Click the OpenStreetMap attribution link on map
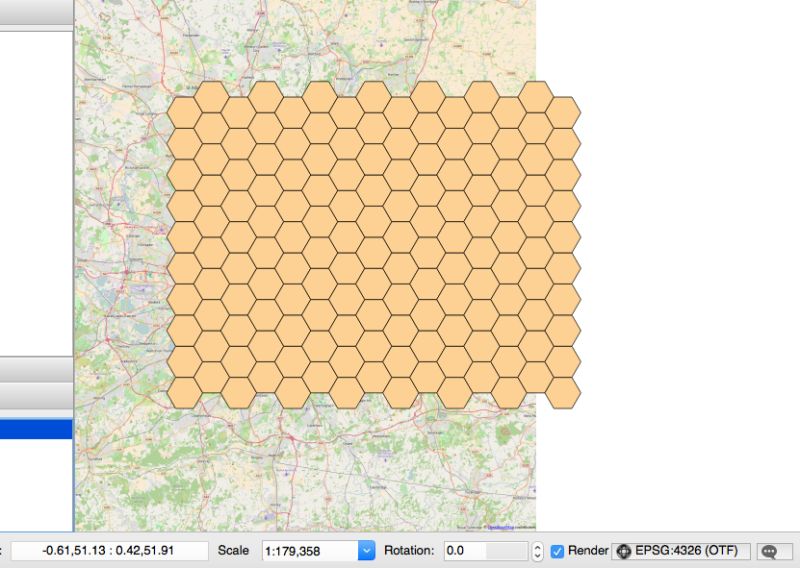The image size is (800, 568). coord(500,527)
